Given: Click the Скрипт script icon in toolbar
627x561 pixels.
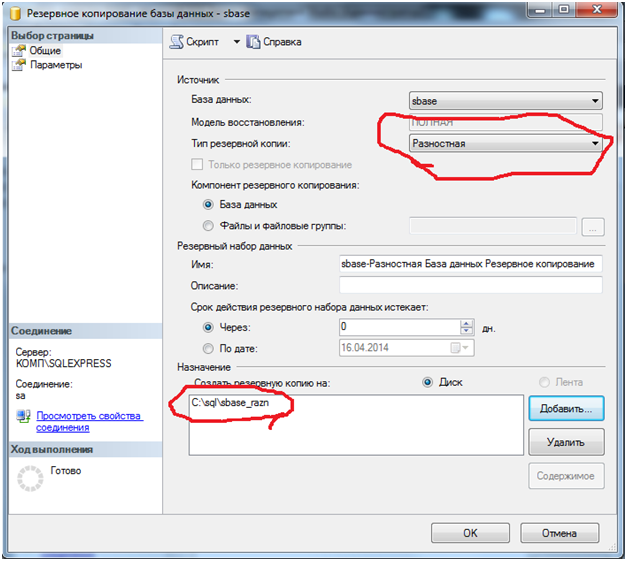Looking at the screenshot, I should tap(177, 42).
